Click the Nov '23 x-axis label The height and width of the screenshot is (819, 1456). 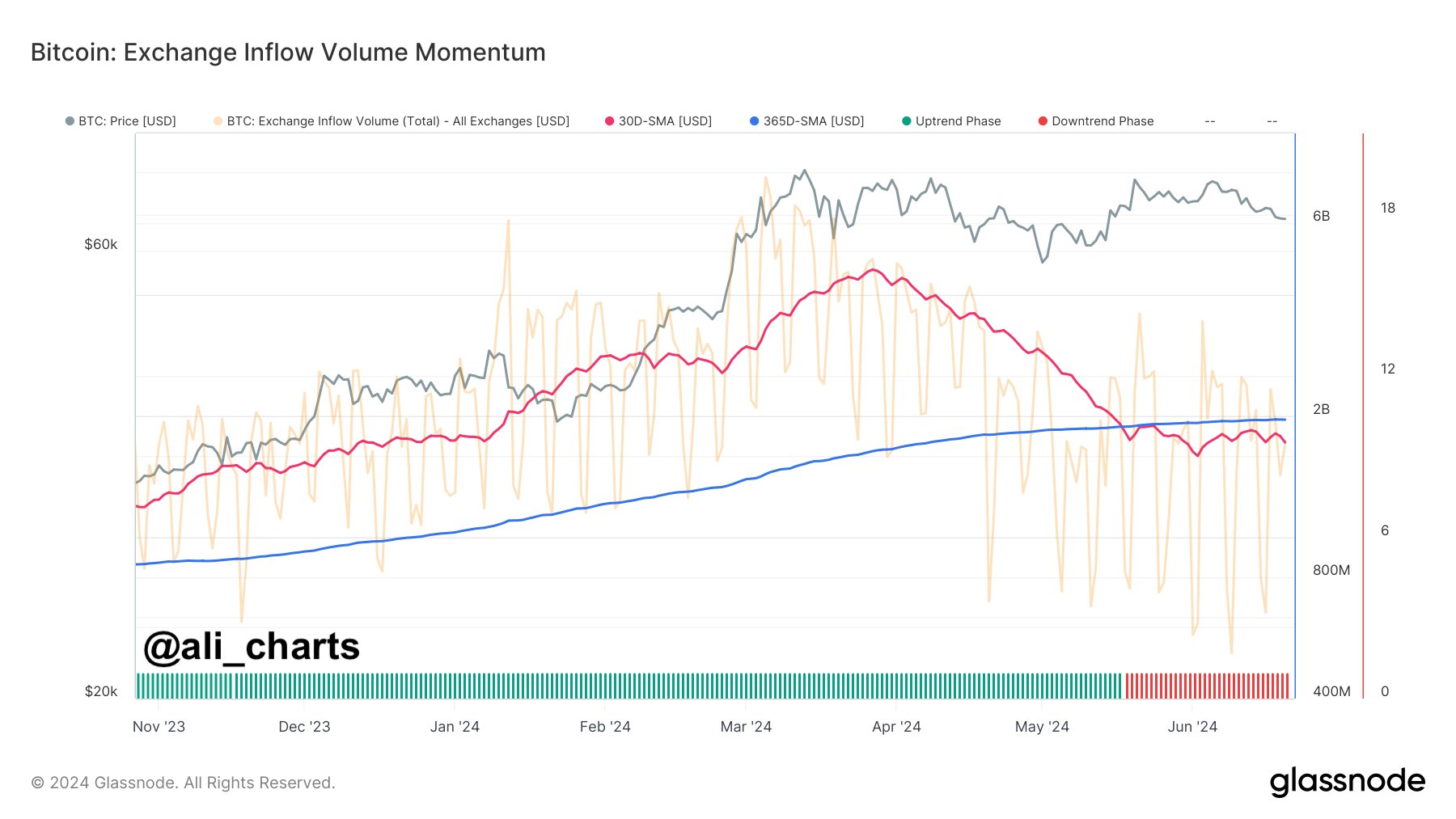(159, 727)
